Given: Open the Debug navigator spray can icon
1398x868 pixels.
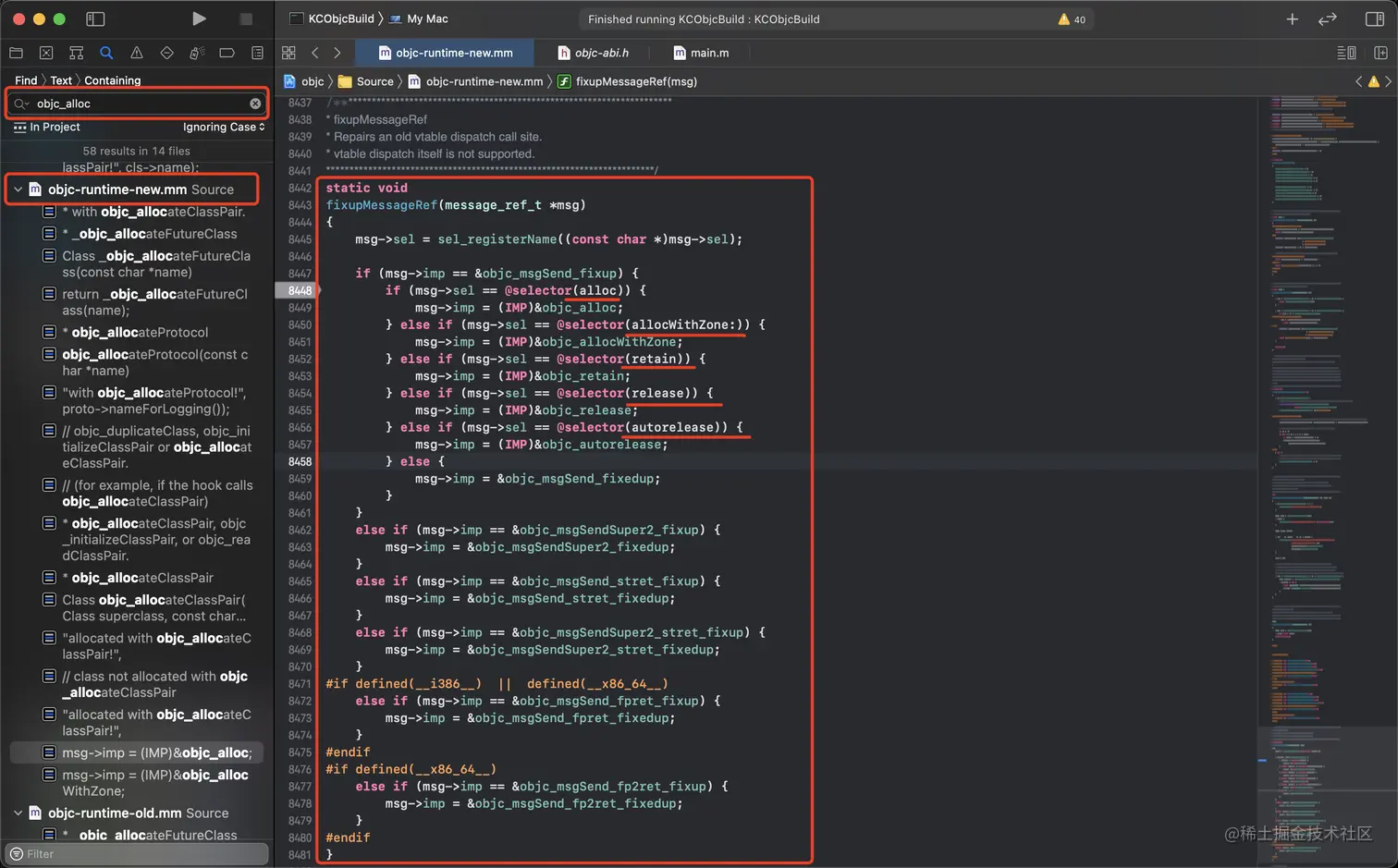Looking at the screenshot, I should point(196,54).
